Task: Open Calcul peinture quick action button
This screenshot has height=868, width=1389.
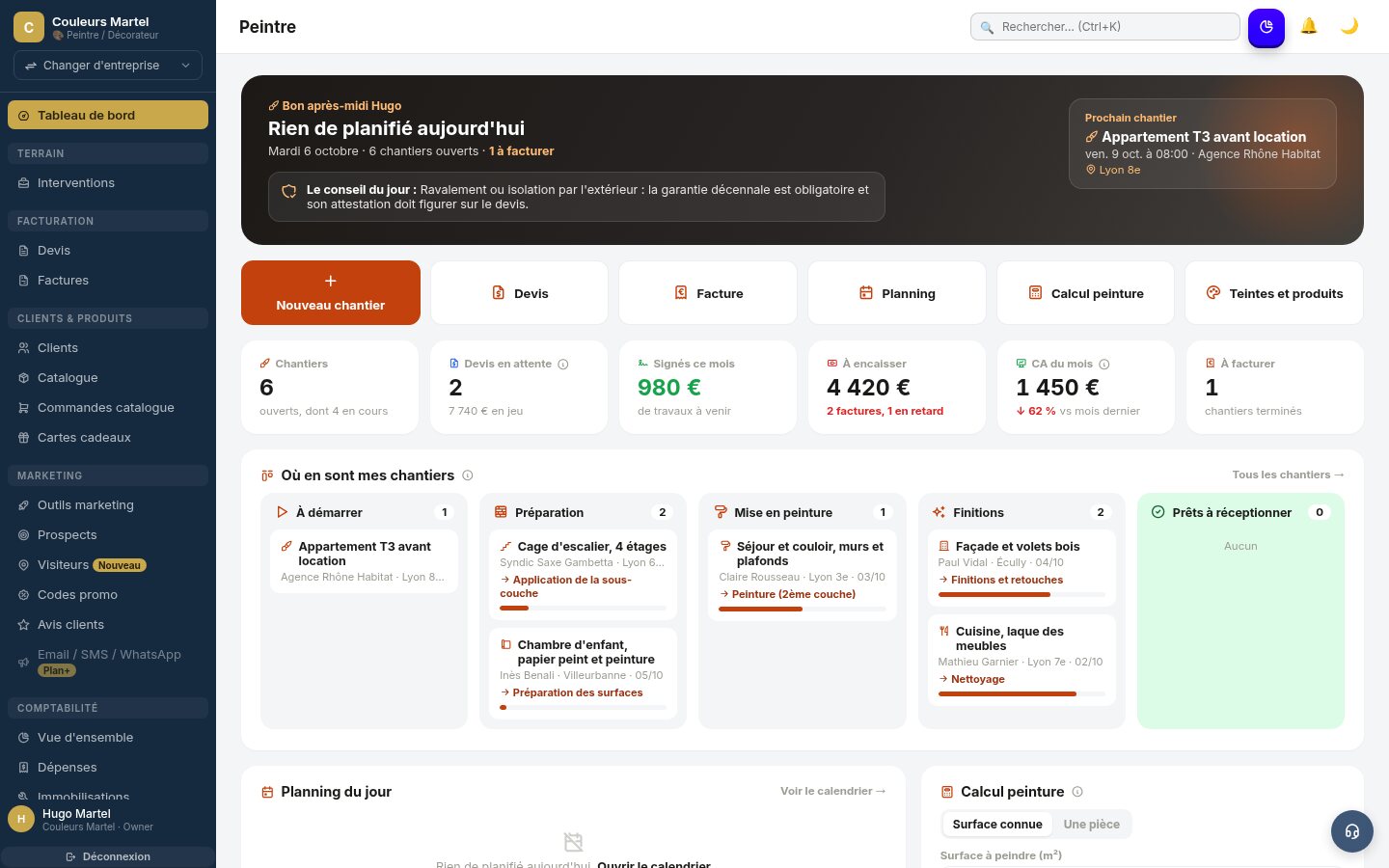Action: click(x=1086, y=292)
